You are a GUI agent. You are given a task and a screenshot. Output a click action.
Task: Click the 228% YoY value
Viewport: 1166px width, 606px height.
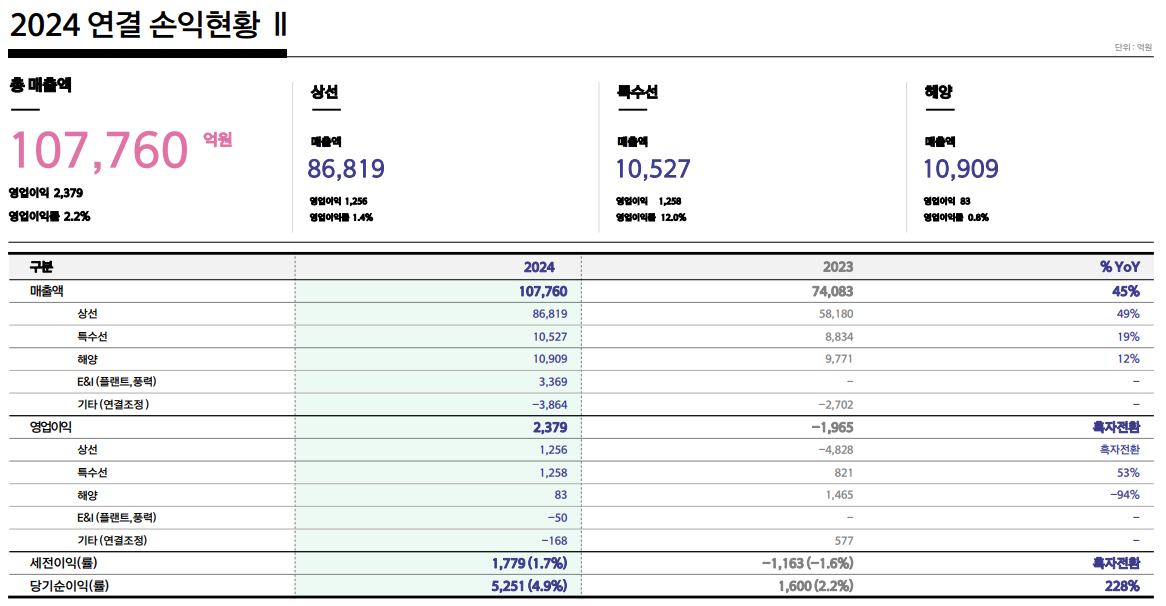coord(1124,586)
